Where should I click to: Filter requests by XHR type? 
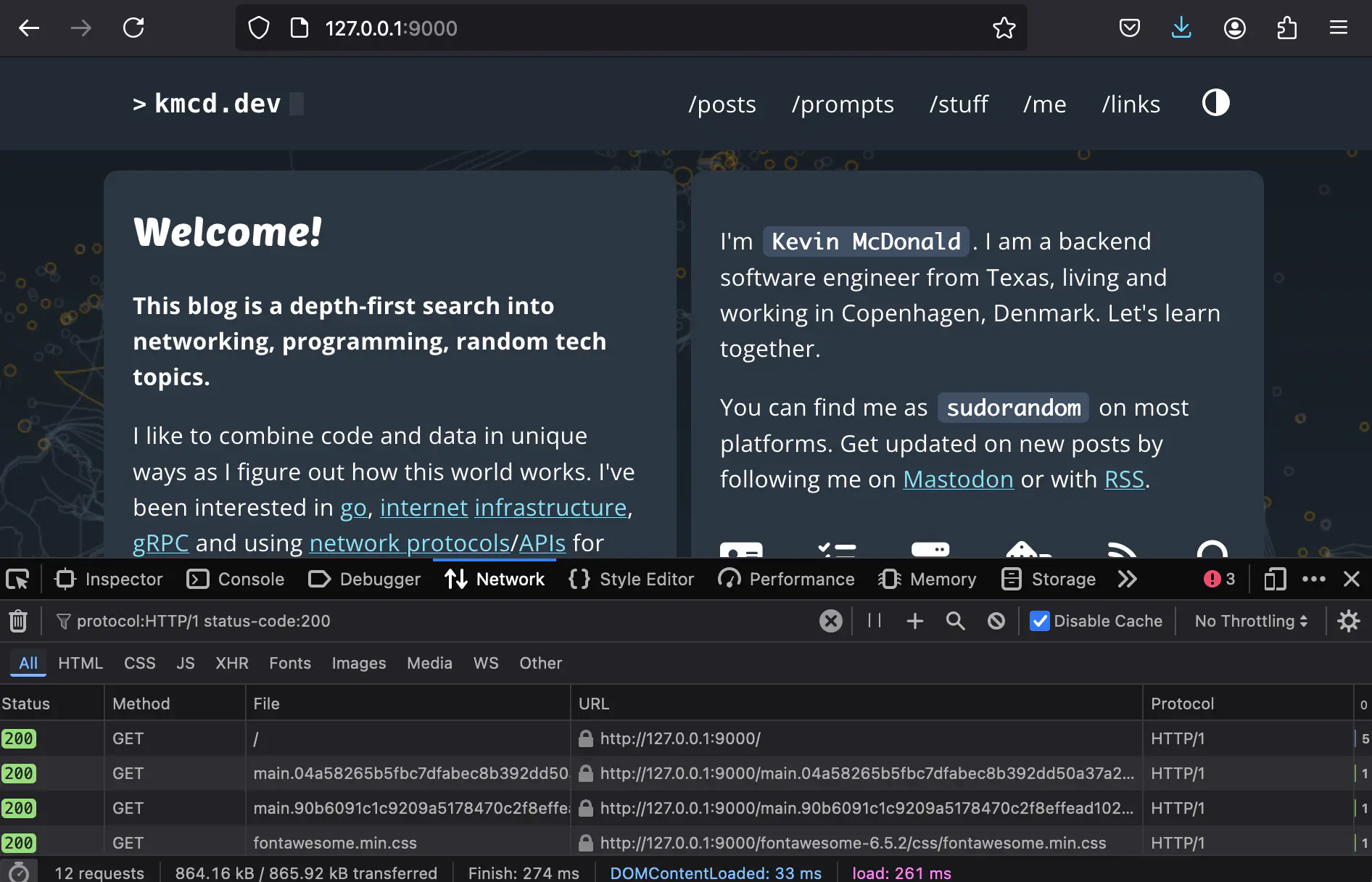231,663
